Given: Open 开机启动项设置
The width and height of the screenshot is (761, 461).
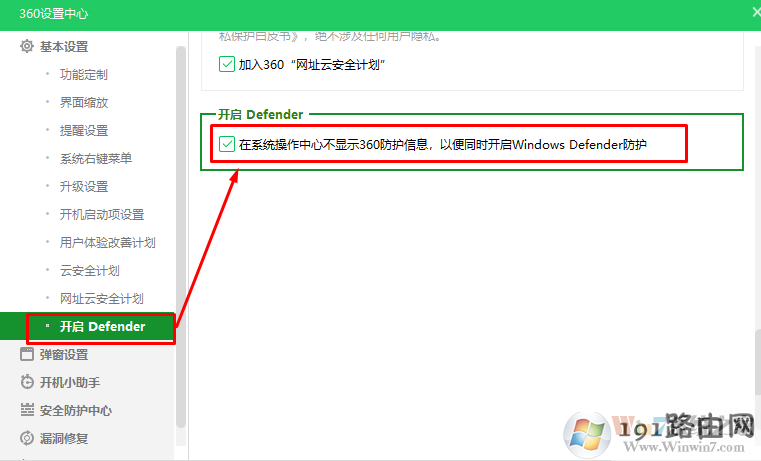Looking at the screenshot, I should pyautogui.click(x=102, y=214).
